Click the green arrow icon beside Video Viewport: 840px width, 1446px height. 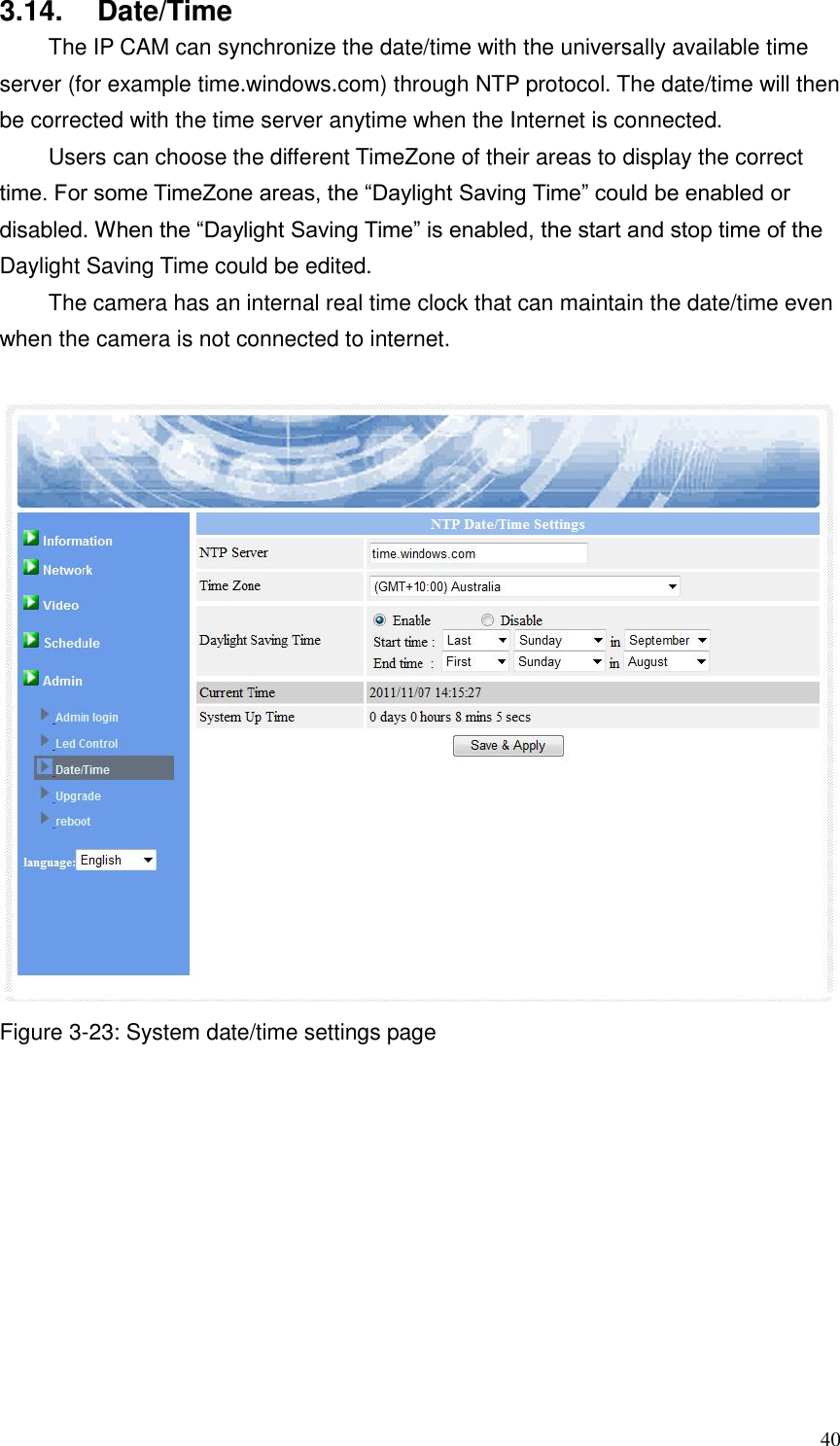click(31, 603)
